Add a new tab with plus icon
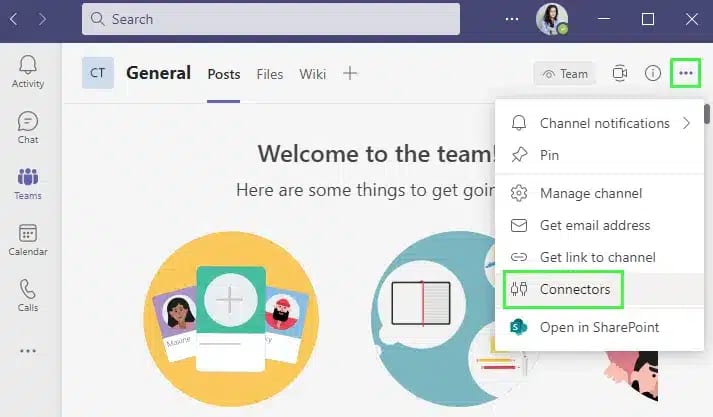713x417 pixels. 350,73
